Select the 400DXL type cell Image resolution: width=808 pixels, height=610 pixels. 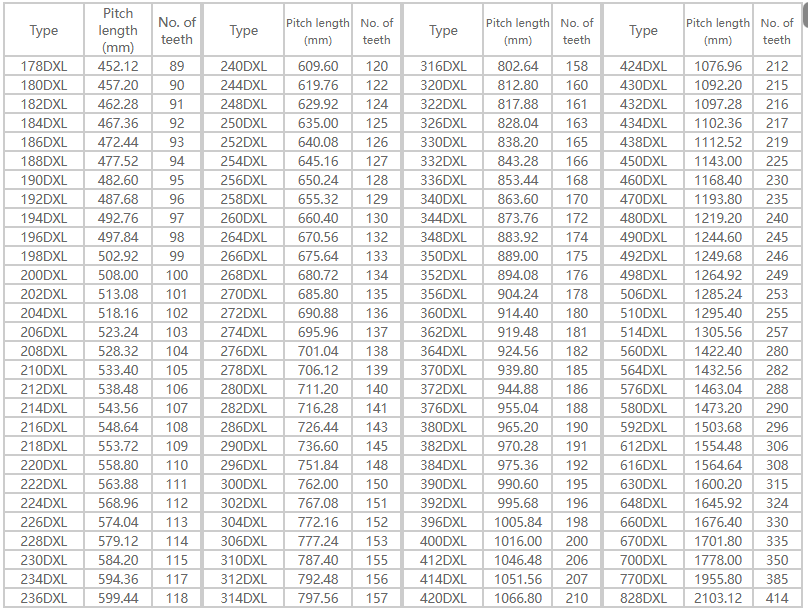pos(443,541)
